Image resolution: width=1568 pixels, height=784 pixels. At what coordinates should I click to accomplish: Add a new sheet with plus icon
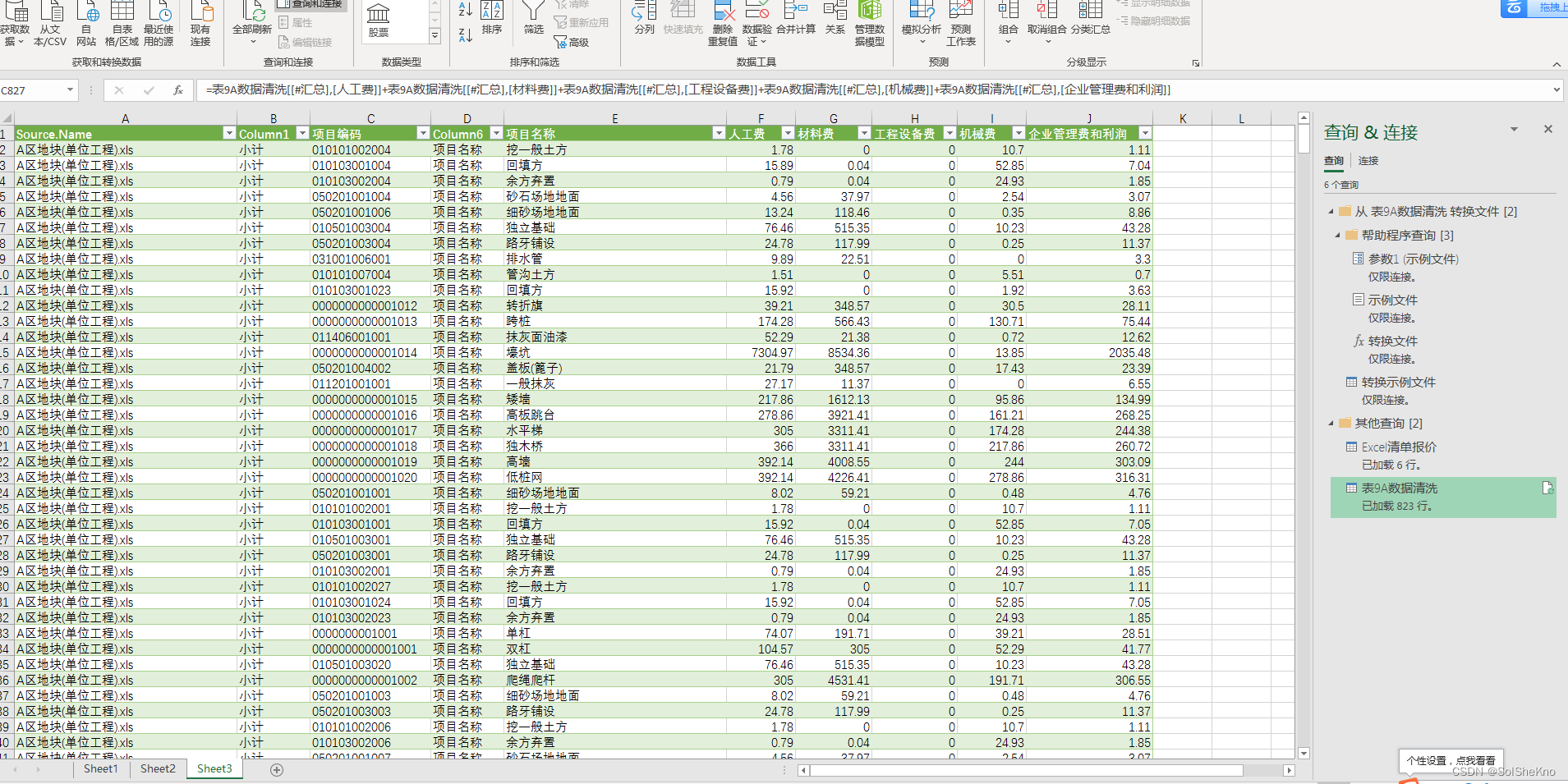click(277, 770)
